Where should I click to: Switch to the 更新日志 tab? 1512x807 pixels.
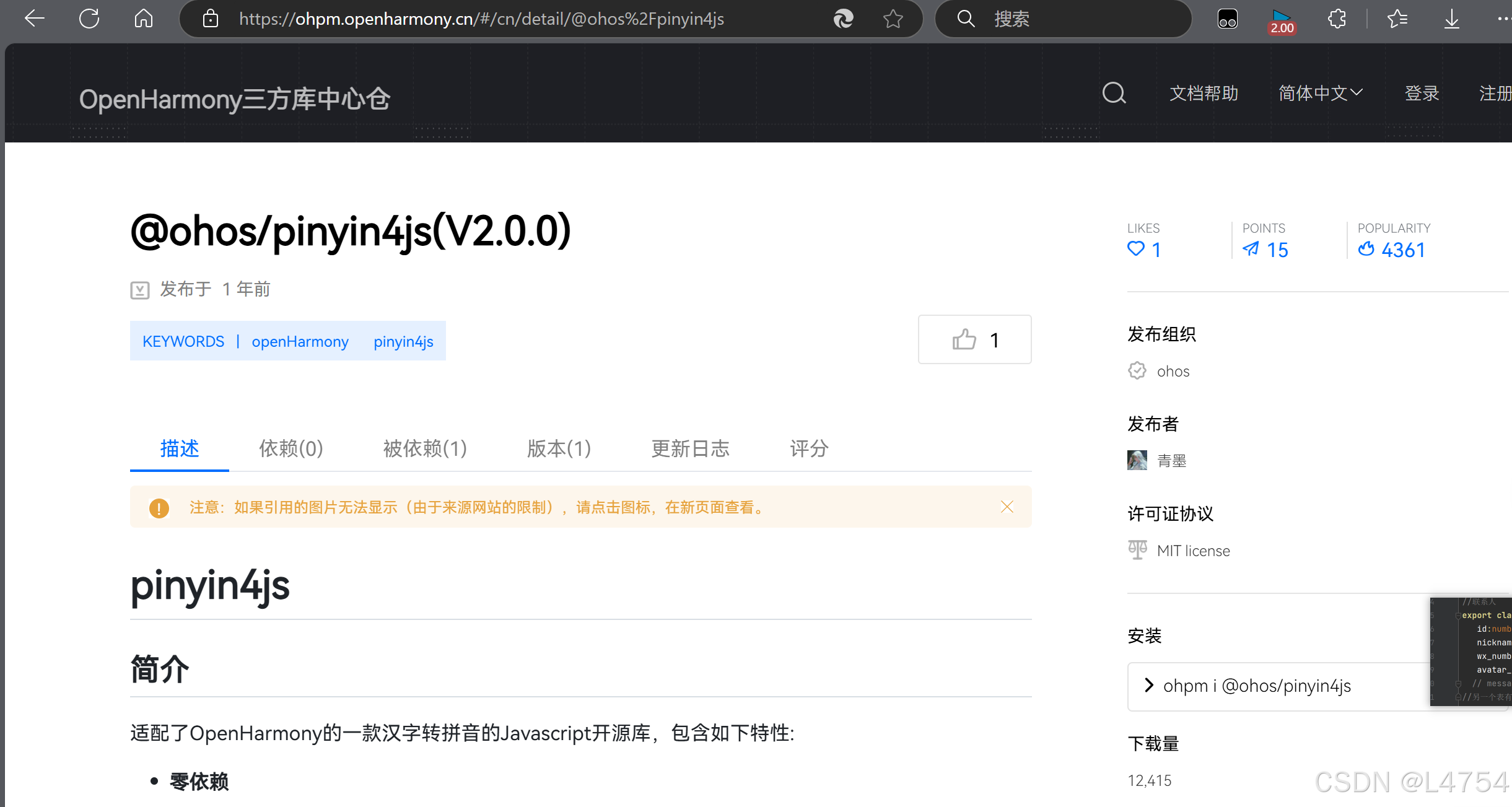[690, 448]
